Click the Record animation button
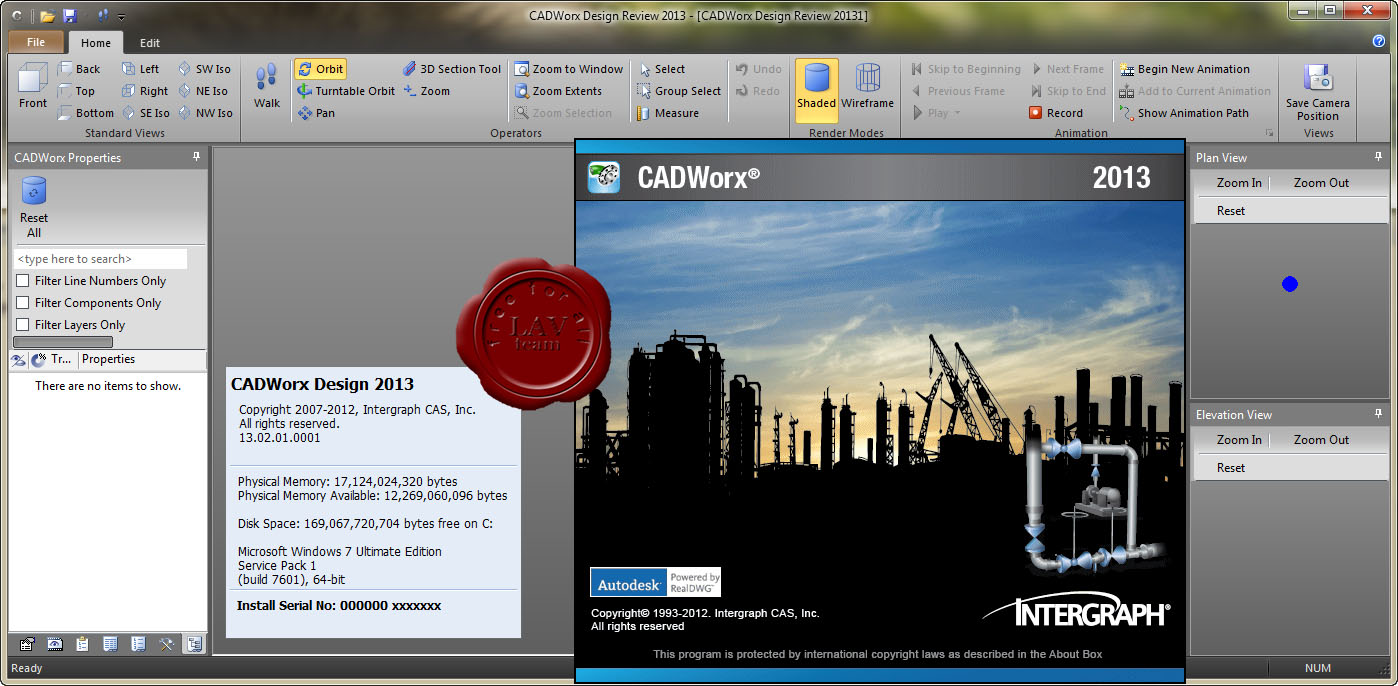This screenshot has height=686, width=1398. click(x=1056, y=113)
